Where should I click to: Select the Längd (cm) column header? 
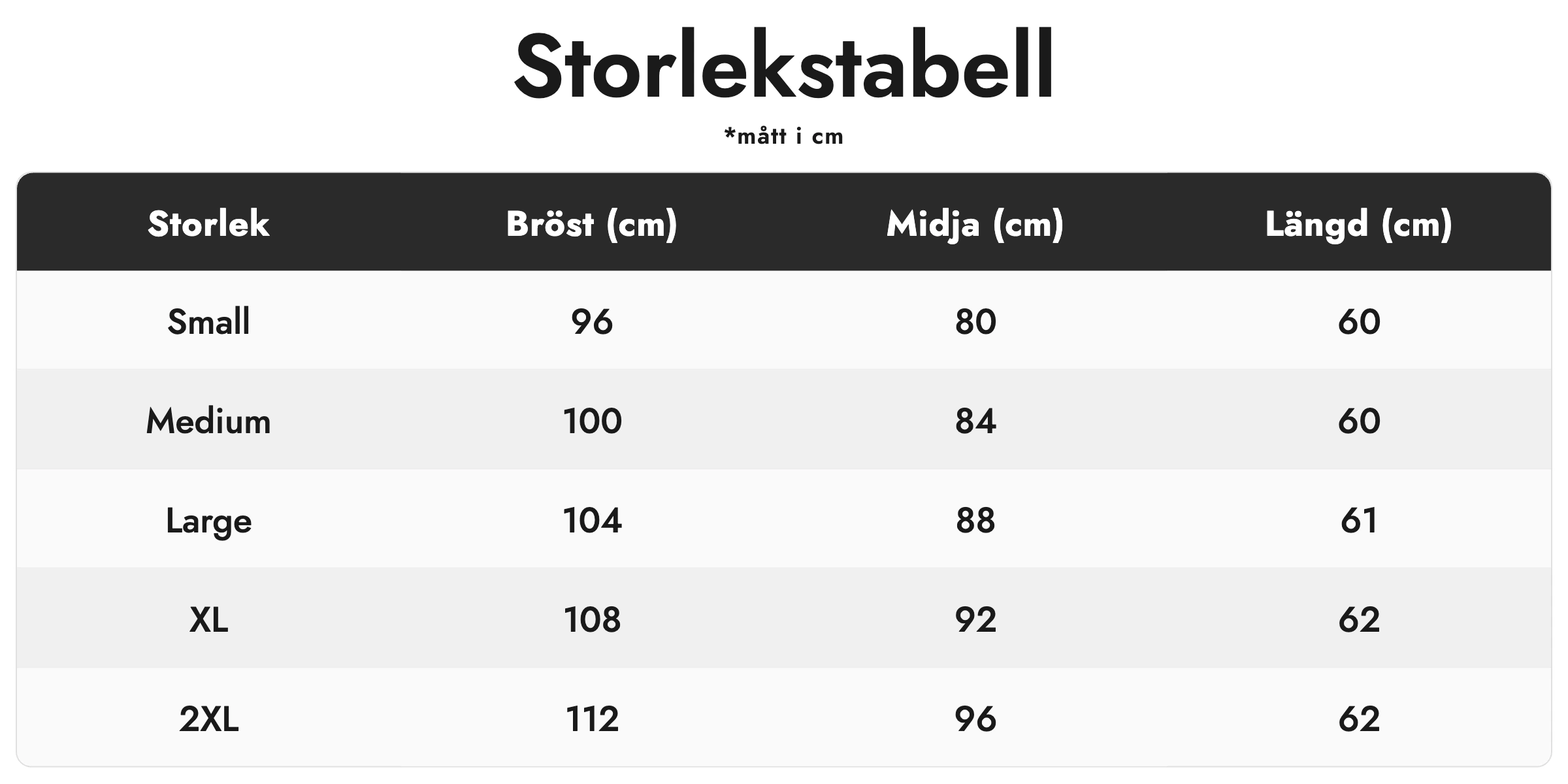[1359, 225]
